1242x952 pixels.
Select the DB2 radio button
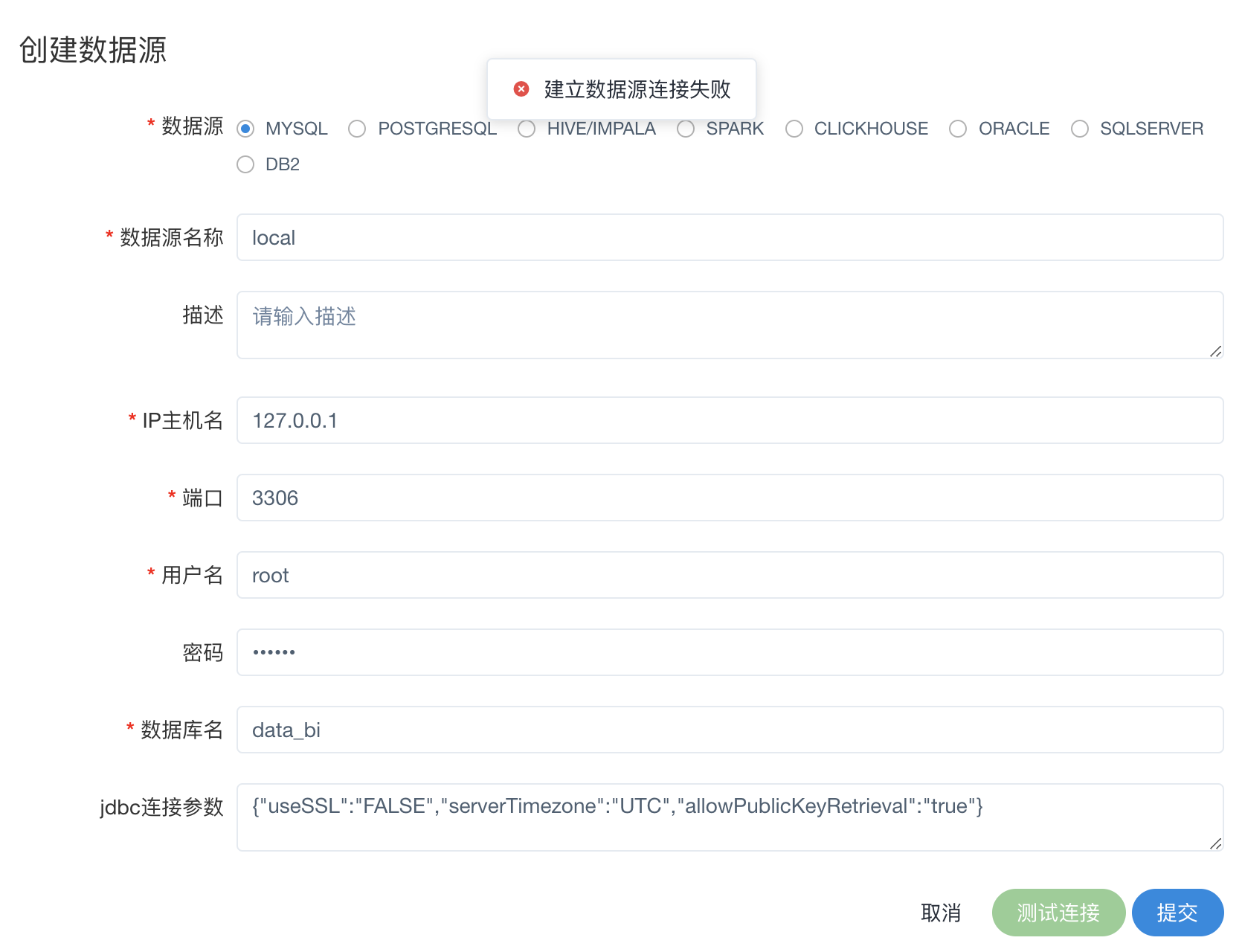coord(245,164)
